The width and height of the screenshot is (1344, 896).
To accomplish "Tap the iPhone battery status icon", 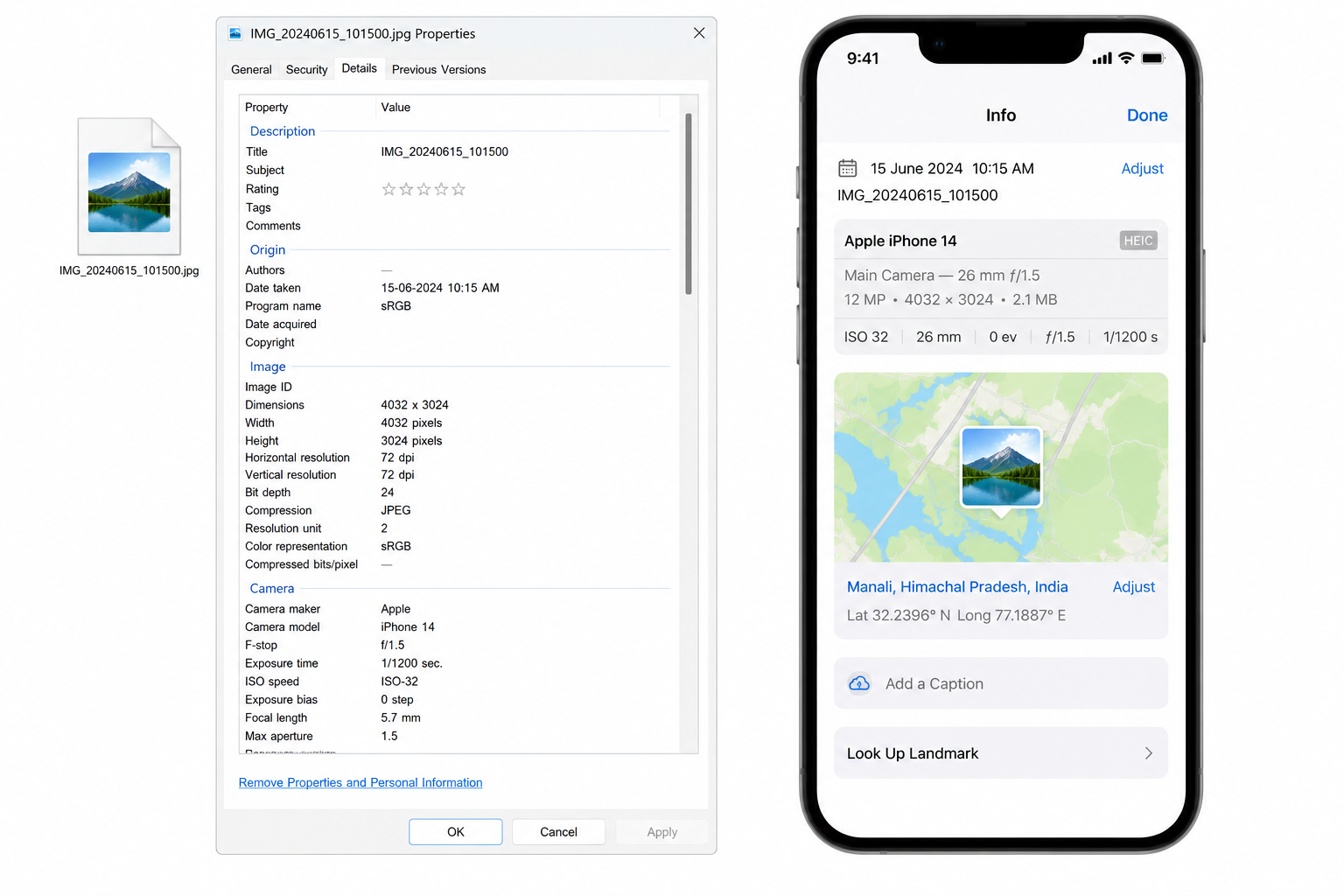I will coord(1153,59).
